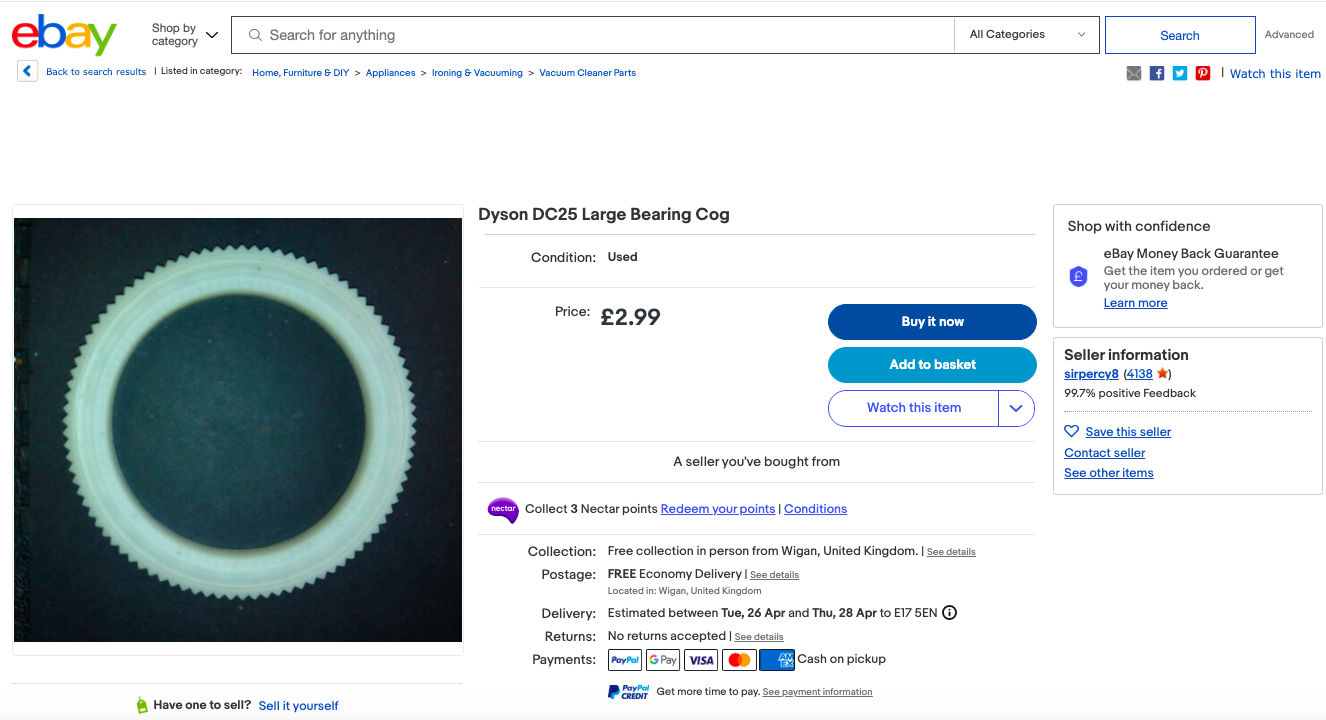
Task: Share listing on Pinterest icon
Action: point(1203,73)
